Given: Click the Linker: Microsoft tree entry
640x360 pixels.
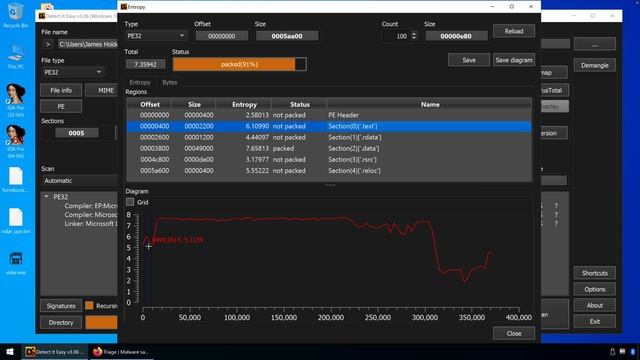Looking at the screenshot, I should tap(91, 224).
